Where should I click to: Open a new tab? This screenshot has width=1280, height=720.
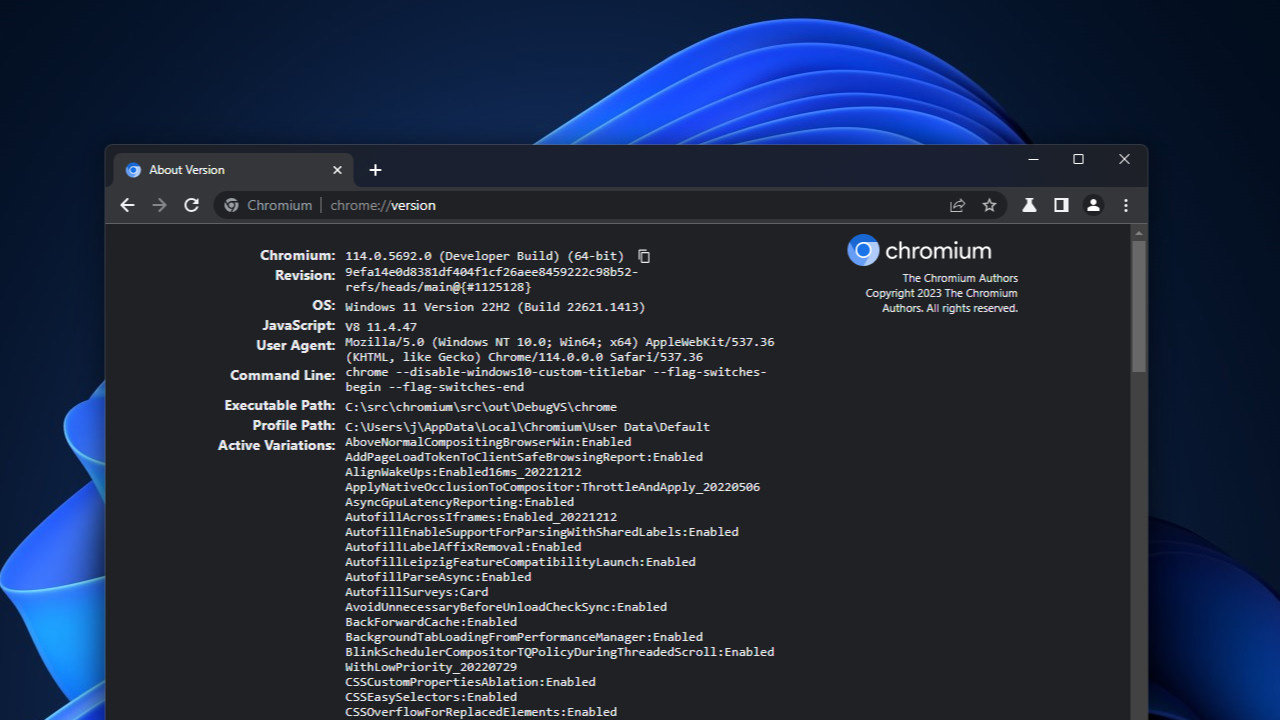point(375,170)
